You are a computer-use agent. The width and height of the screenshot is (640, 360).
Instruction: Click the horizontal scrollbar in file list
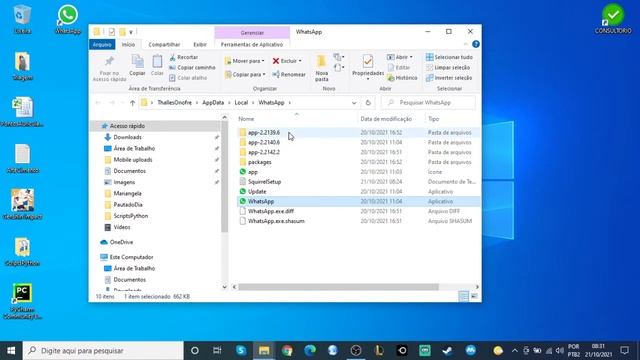click(338, 287)
